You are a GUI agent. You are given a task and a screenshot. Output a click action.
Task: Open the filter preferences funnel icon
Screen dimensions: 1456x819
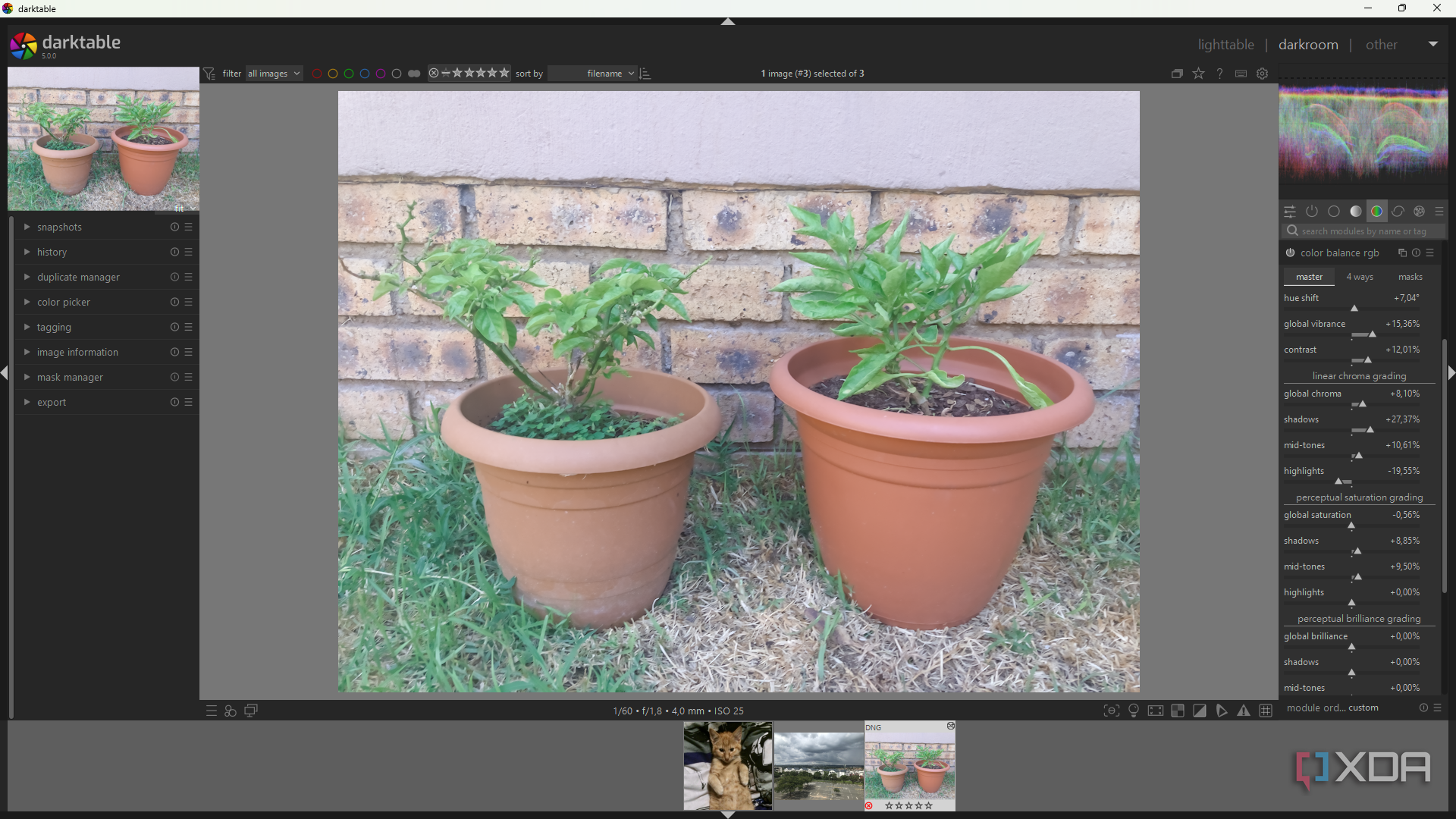[x=210, y=74]
